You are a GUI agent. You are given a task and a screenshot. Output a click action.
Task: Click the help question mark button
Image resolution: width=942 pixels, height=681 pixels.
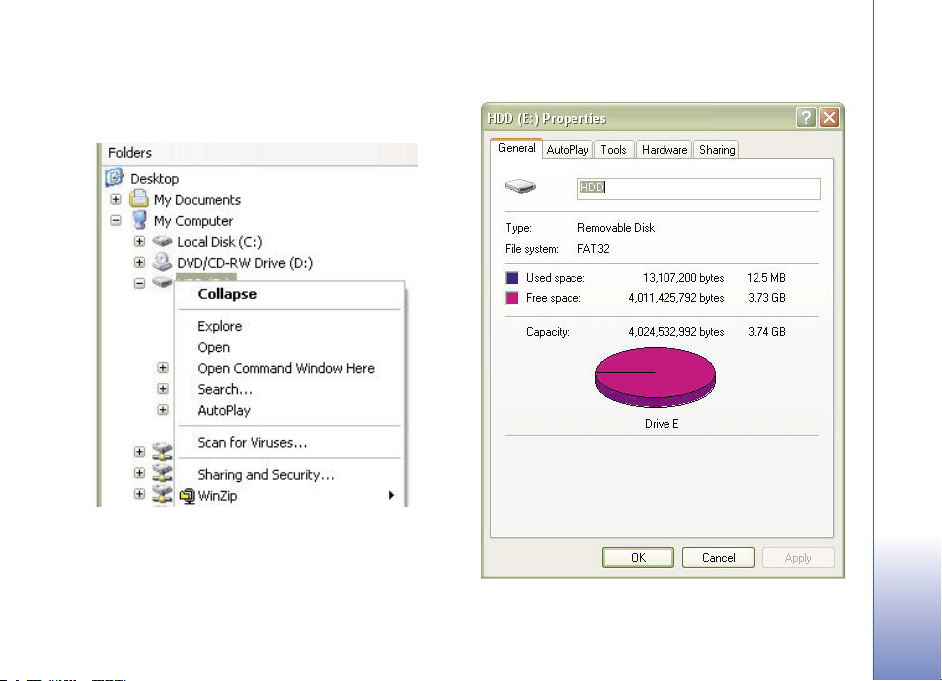806,118
